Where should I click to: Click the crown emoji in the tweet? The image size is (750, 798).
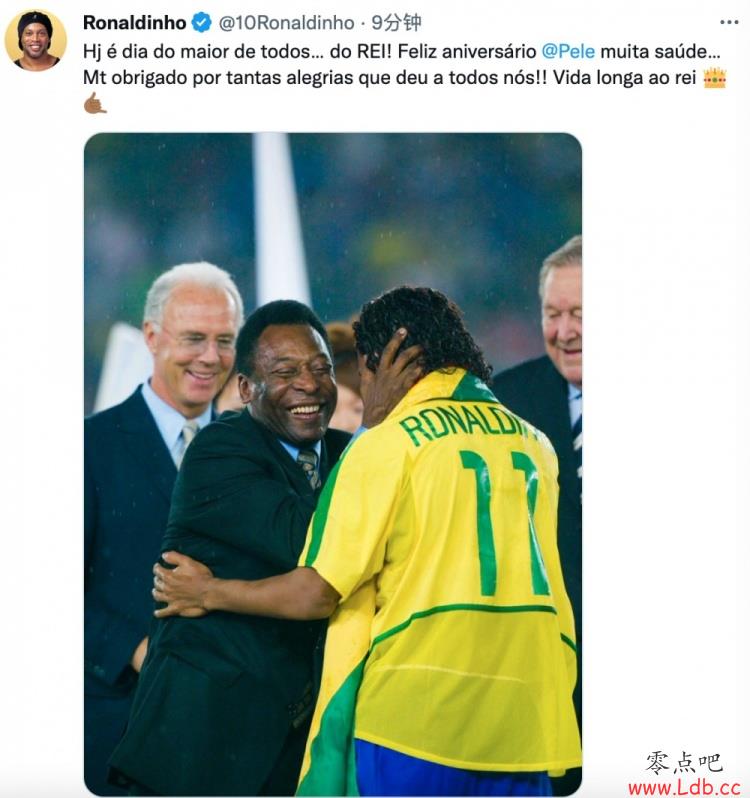[714, 78]
